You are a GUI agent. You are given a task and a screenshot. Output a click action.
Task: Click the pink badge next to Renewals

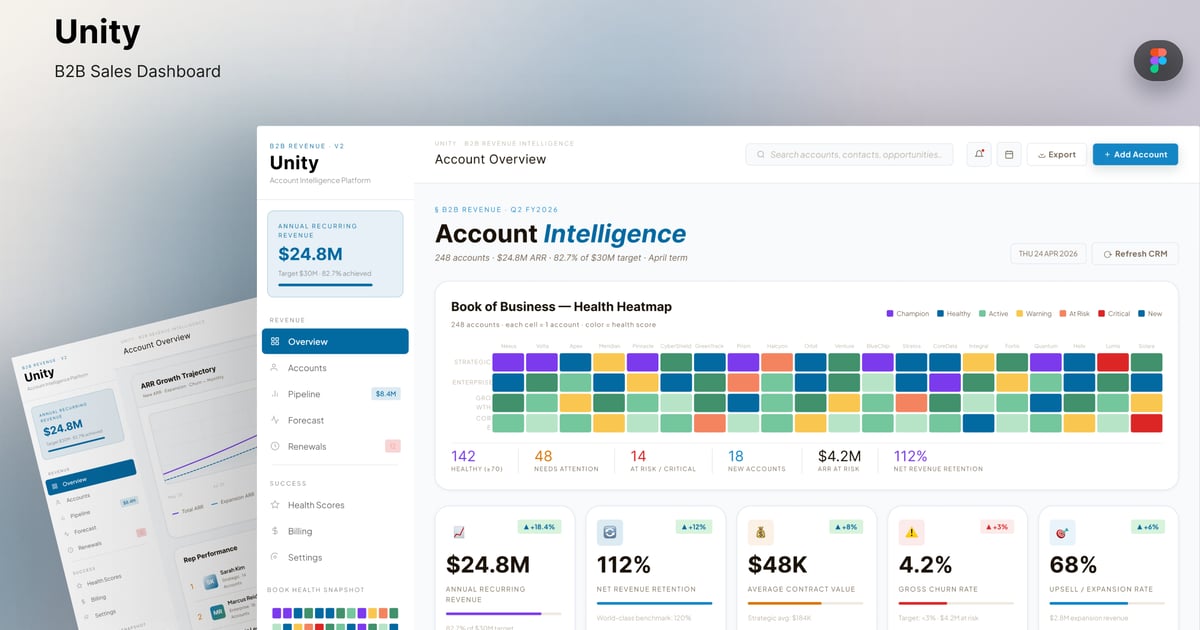pyautogui.click(x=393, y=446)
